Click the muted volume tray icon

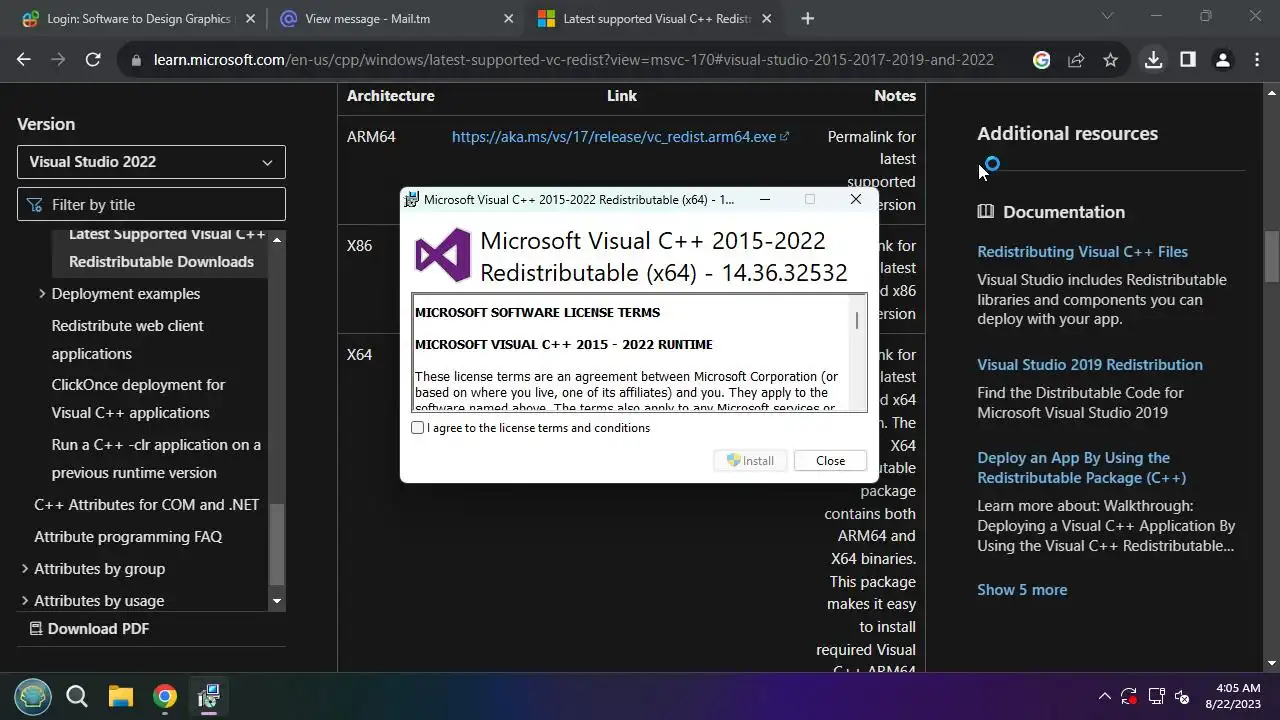pyautogui.click(x=1182, y=696)
